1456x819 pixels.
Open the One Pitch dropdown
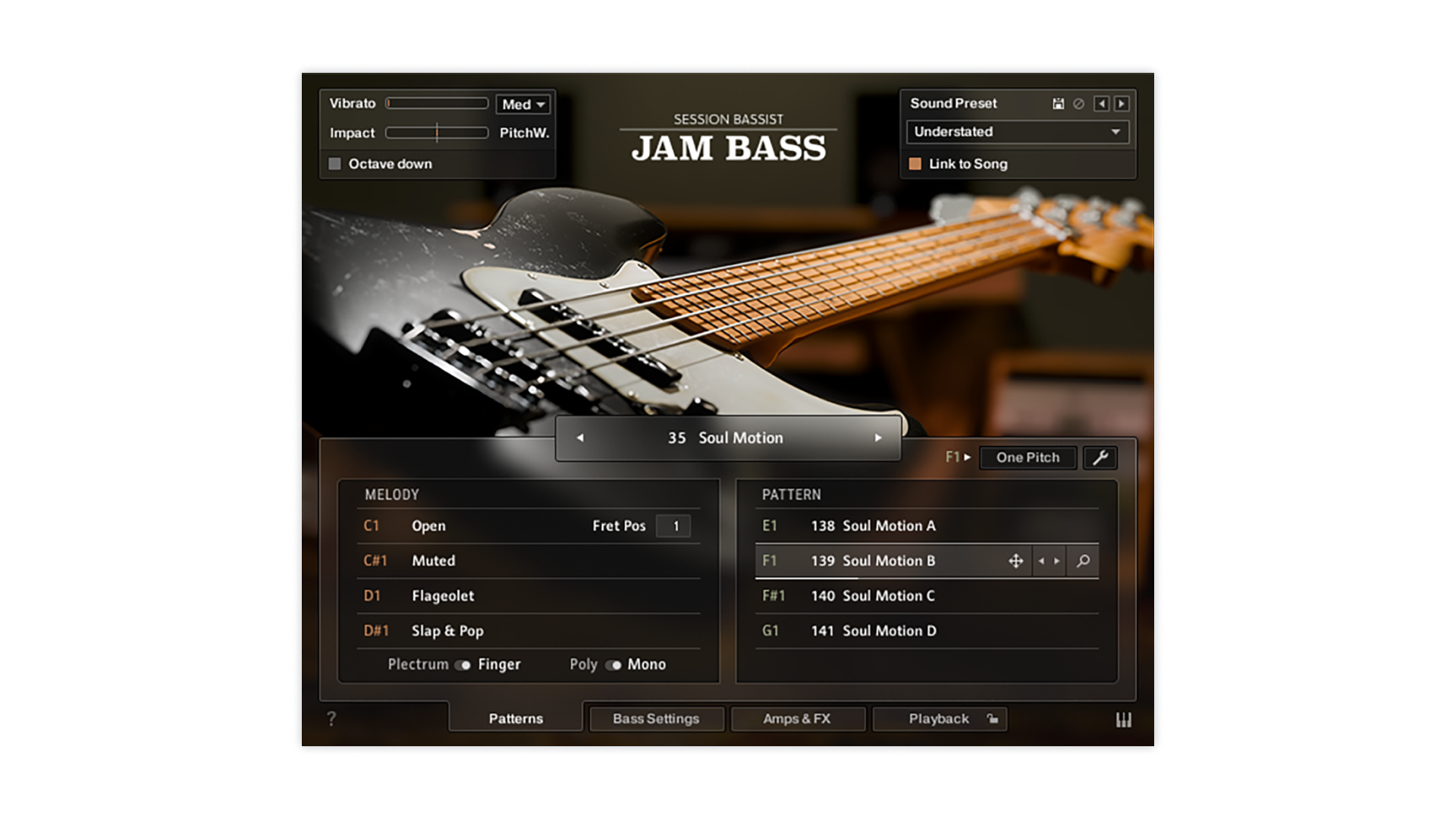[x=1028, y=457]
